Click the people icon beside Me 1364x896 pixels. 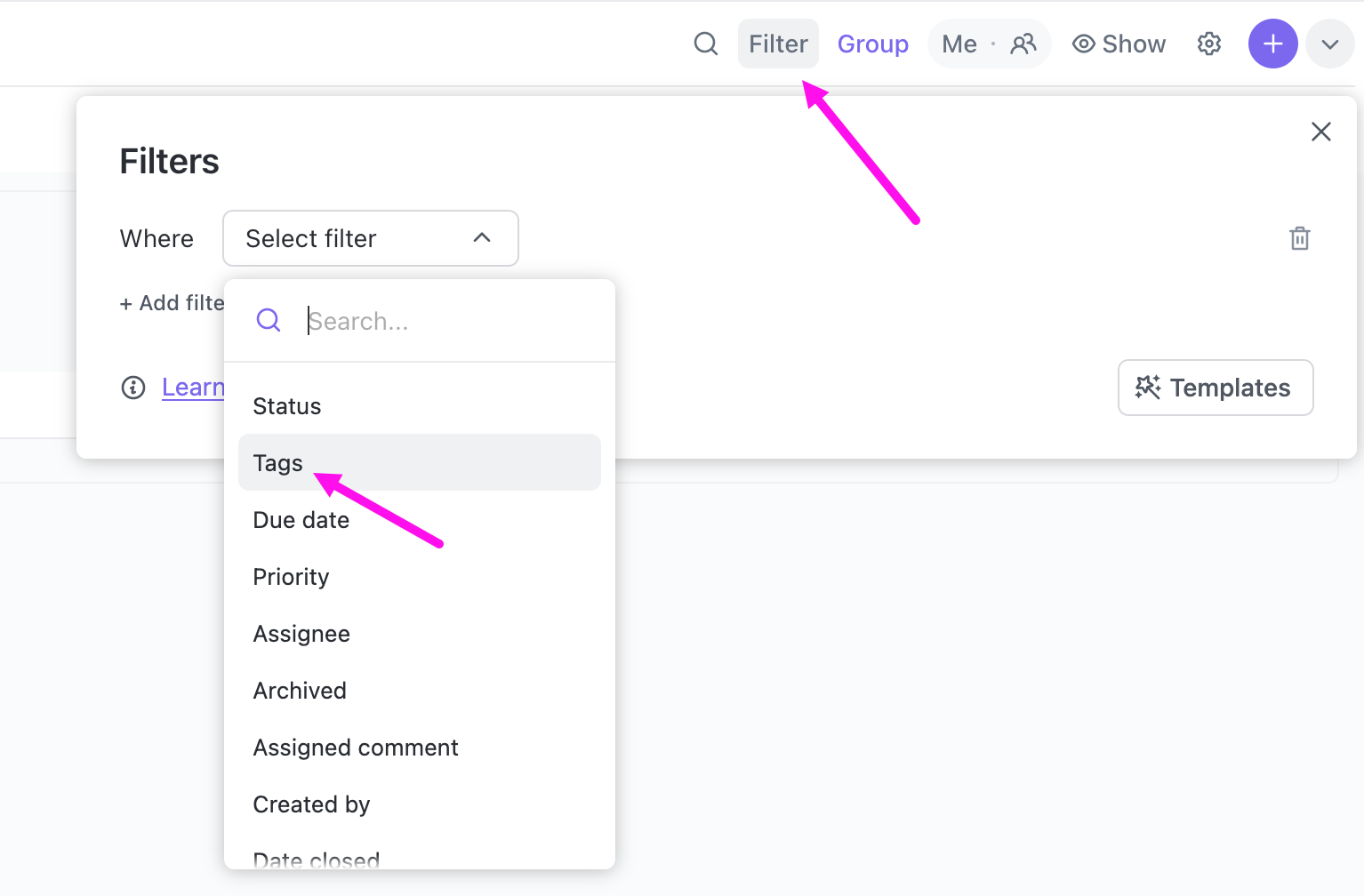point(1023,43)
